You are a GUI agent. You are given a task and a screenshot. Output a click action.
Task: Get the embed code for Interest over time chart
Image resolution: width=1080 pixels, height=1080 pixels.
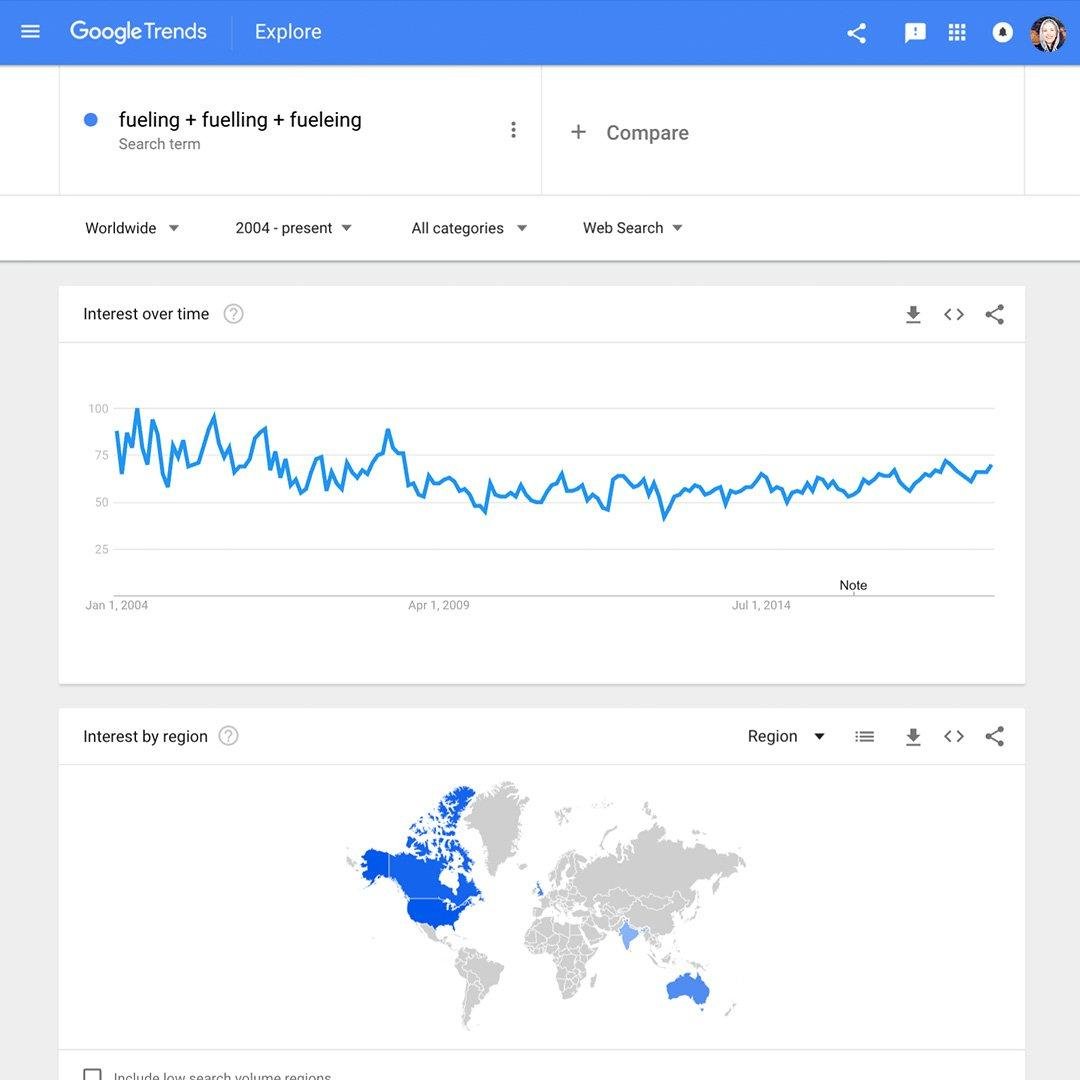[x=953, y=313]
